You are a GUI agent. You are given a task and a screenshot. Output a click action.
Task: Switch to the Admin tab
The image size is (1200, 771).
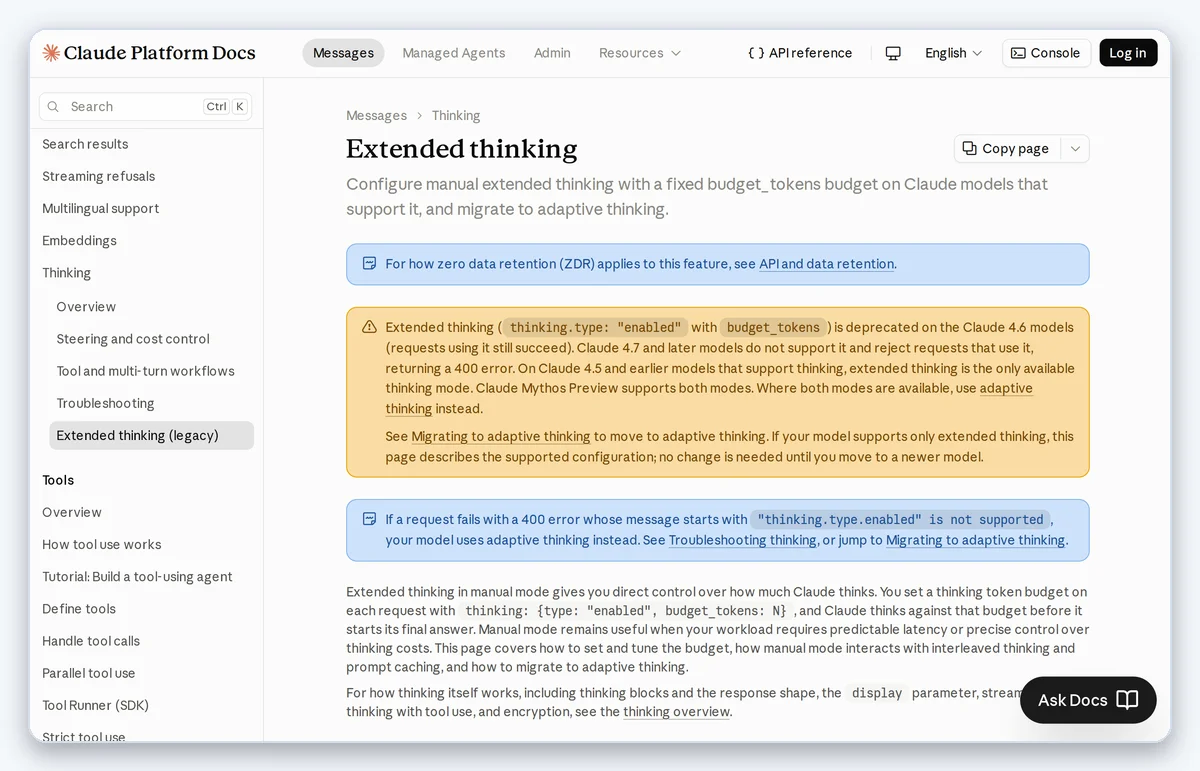tap(552, 53)
